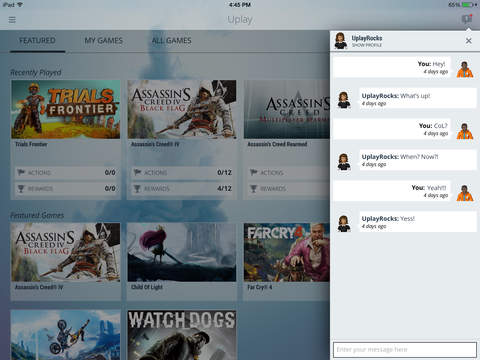Focus the 'Enter your message here' field
The image size is (480, 360).
point(405,350)
